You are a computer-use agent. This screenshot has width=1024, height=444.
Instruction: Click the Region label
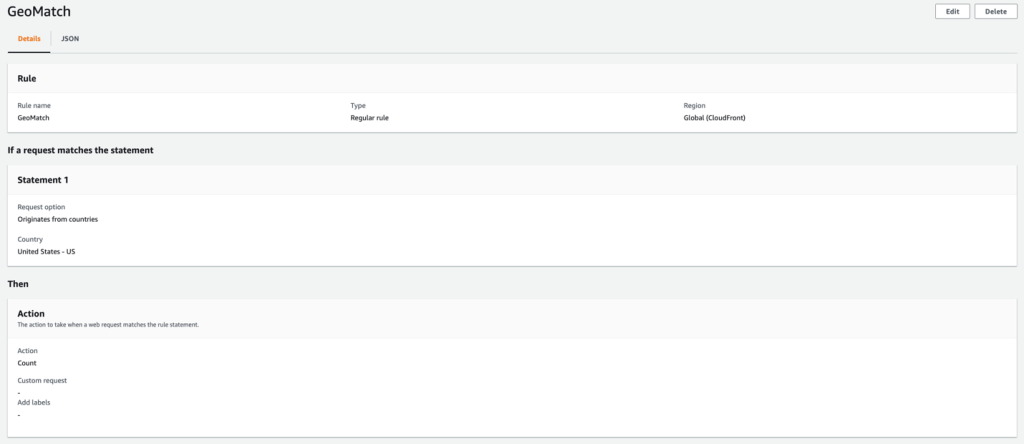[694, 105]
